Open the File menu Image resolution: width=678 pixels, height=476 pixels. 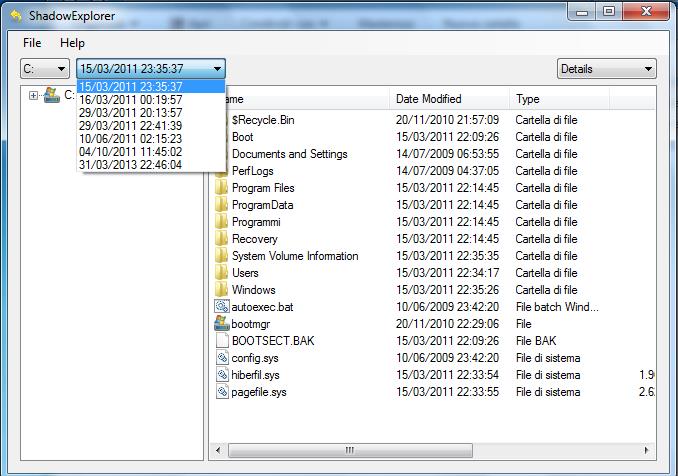click(x=32, y=43)
